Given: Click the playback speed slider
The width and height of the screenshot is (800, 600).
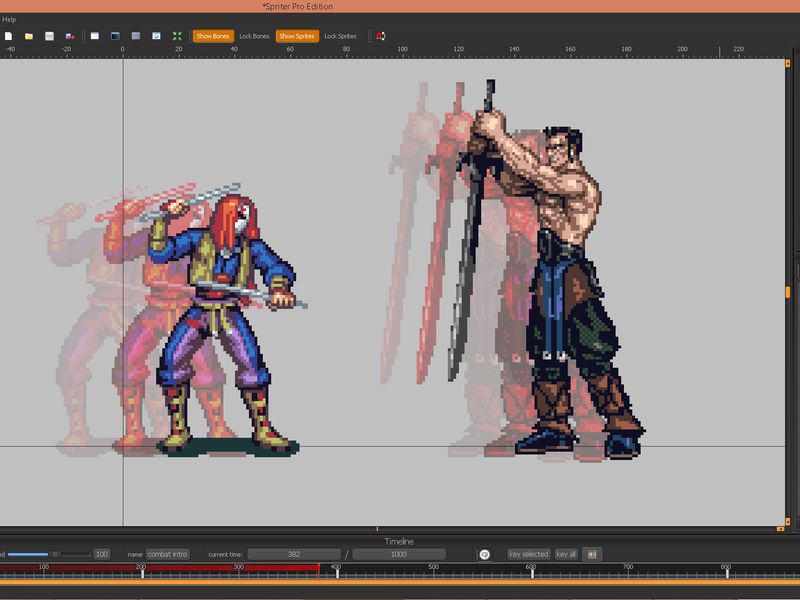Looking at the screenshot, I should coord(49,554).
